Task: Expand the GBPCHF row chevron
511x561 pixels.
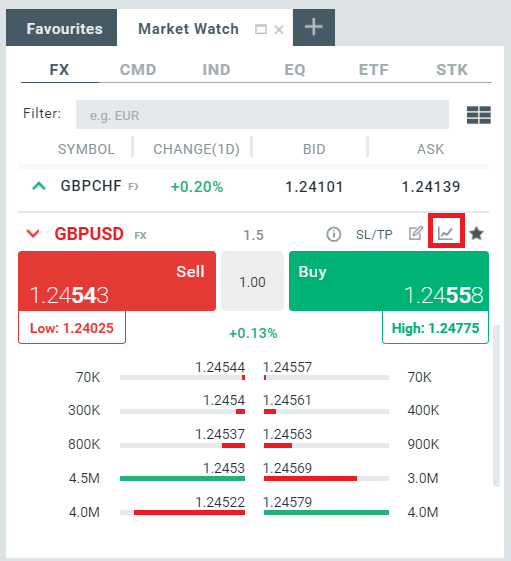Action: click(x=39, y=186)
